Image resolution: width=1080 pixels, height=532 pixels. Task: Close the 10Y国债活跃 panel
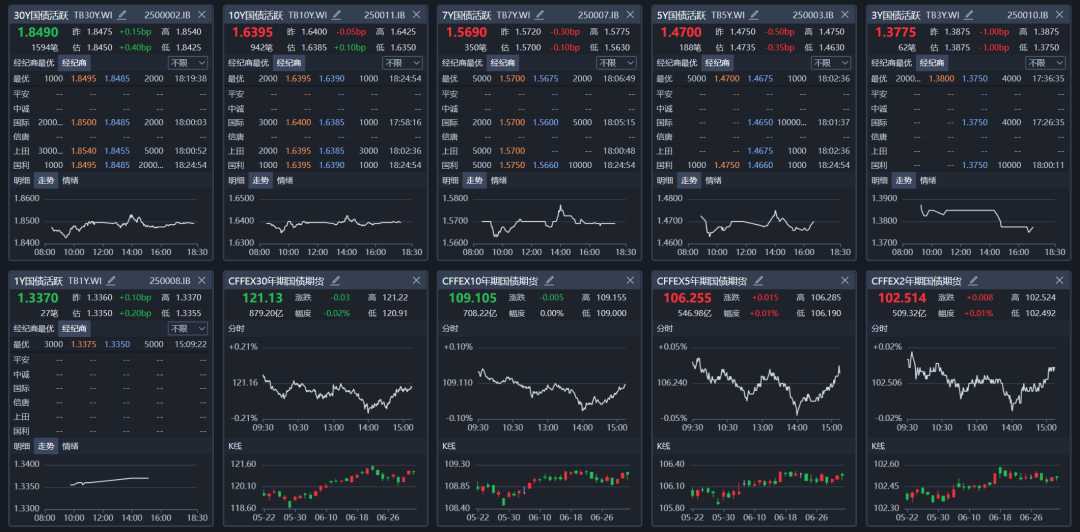[x=416, y=14]
